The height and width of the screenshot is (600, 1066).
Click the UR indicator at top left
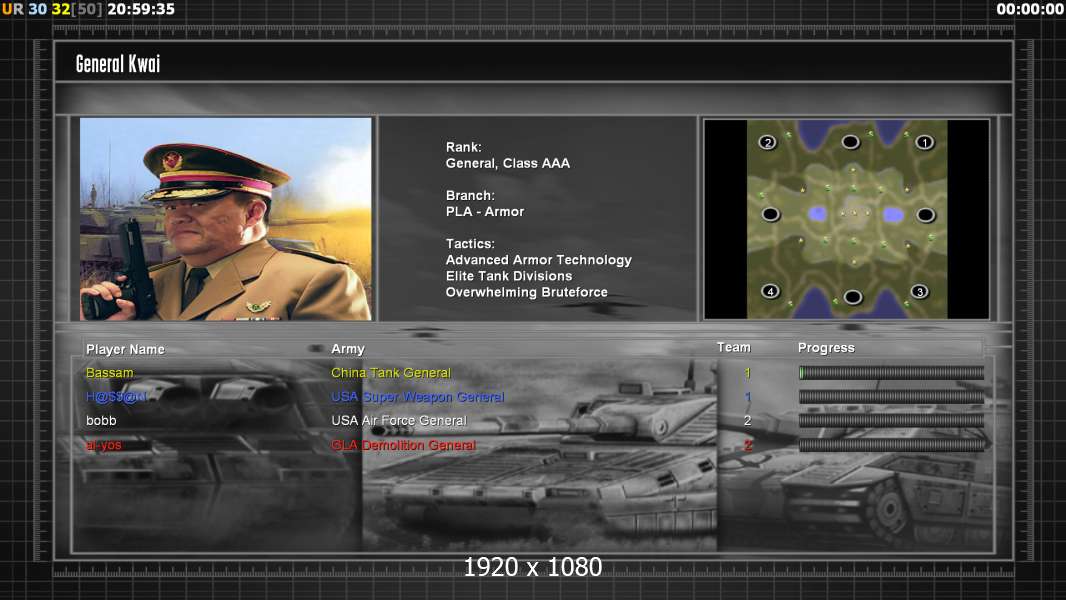[12, 9]
